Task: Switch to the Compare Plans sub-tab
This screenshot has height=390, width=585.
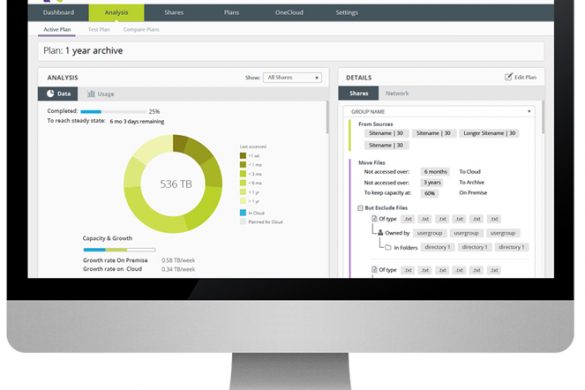Action: [141, 29]
